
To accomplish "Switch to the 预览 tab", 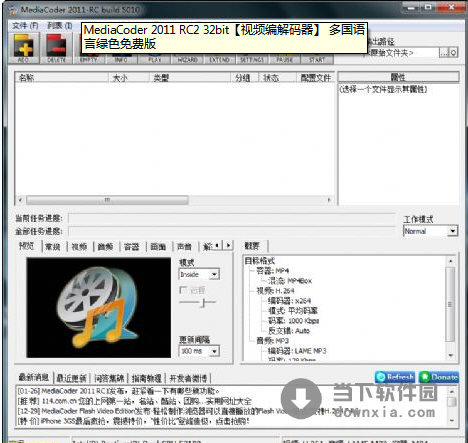I will point(27,246).
